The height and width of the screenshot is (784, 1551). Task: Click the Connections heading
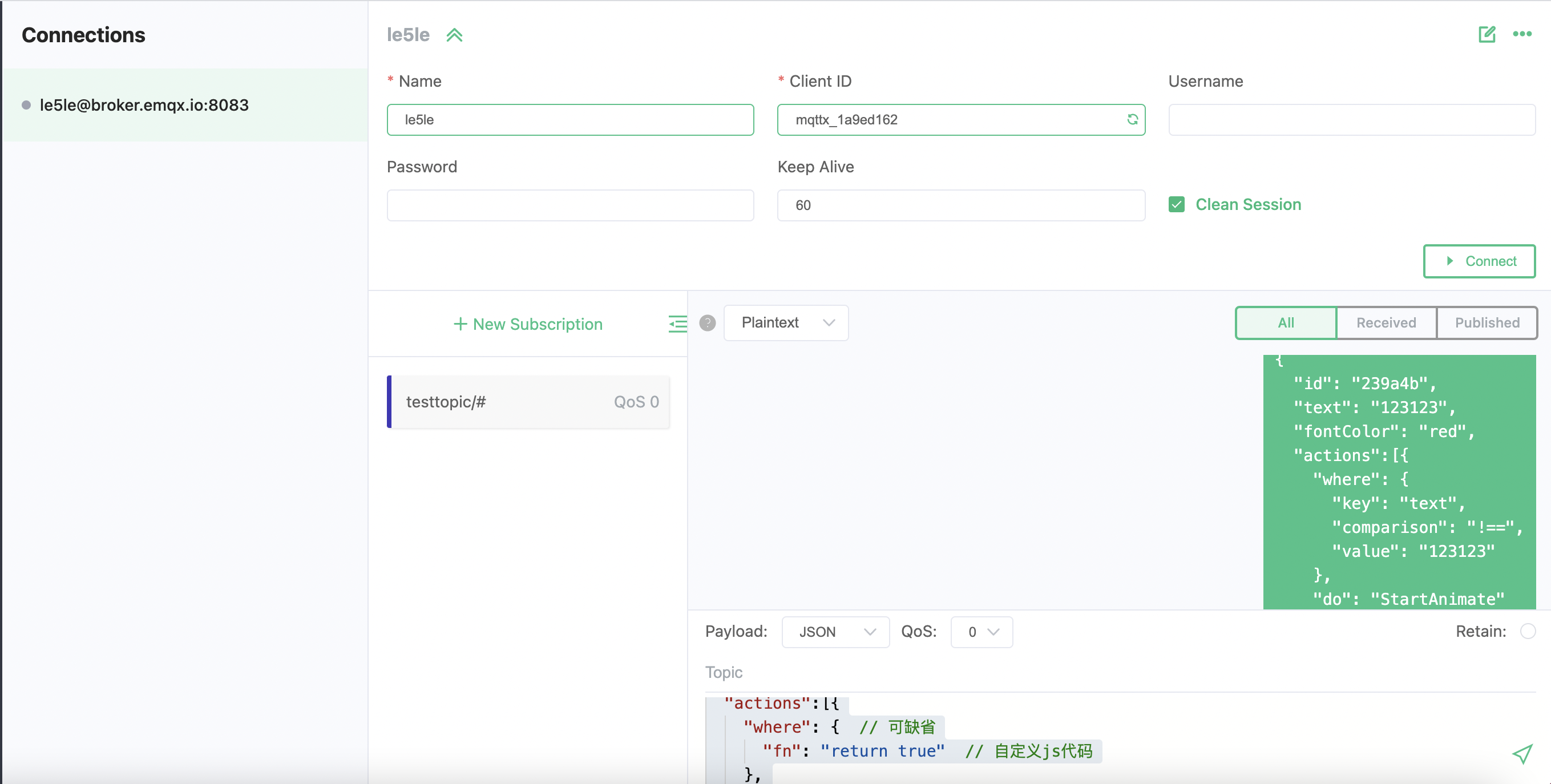[84, 35]
